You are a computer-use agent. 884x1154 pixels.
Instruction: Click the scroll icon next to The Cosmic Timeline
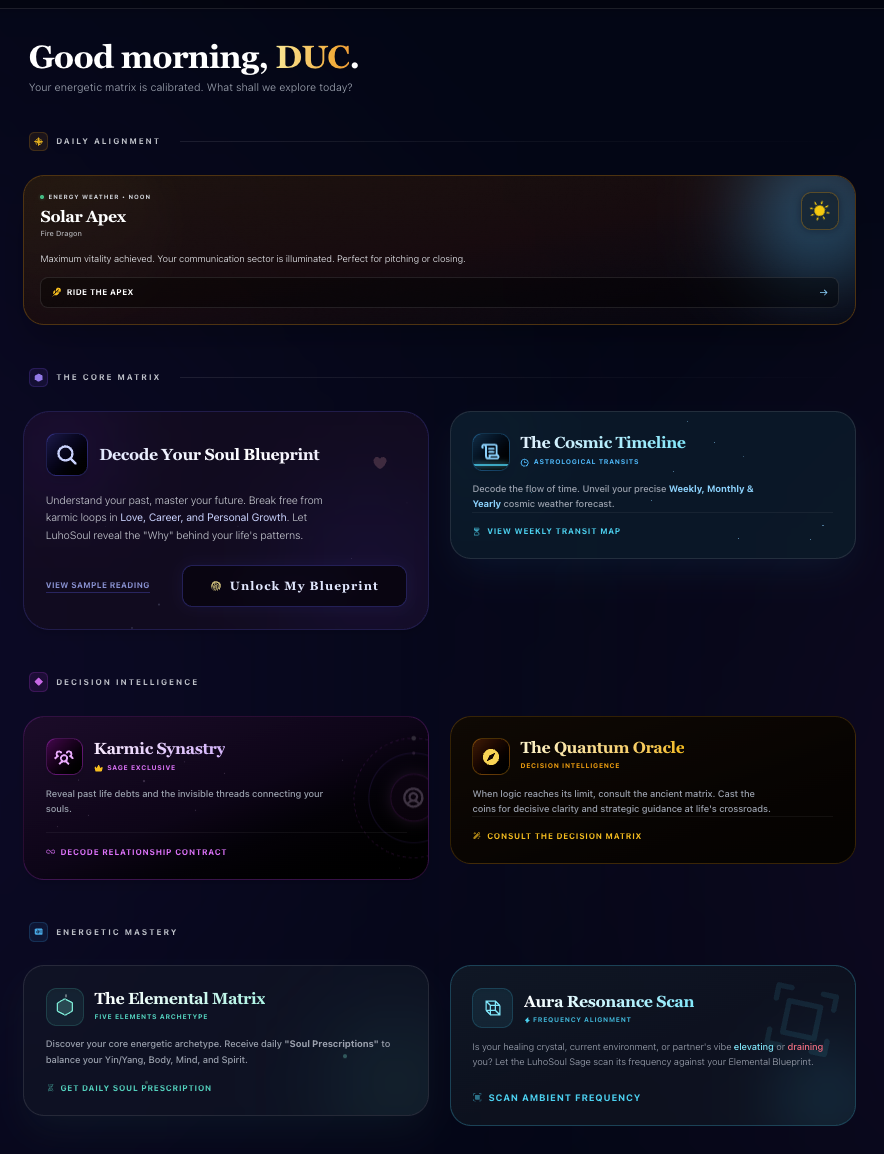tap(490, 451)
